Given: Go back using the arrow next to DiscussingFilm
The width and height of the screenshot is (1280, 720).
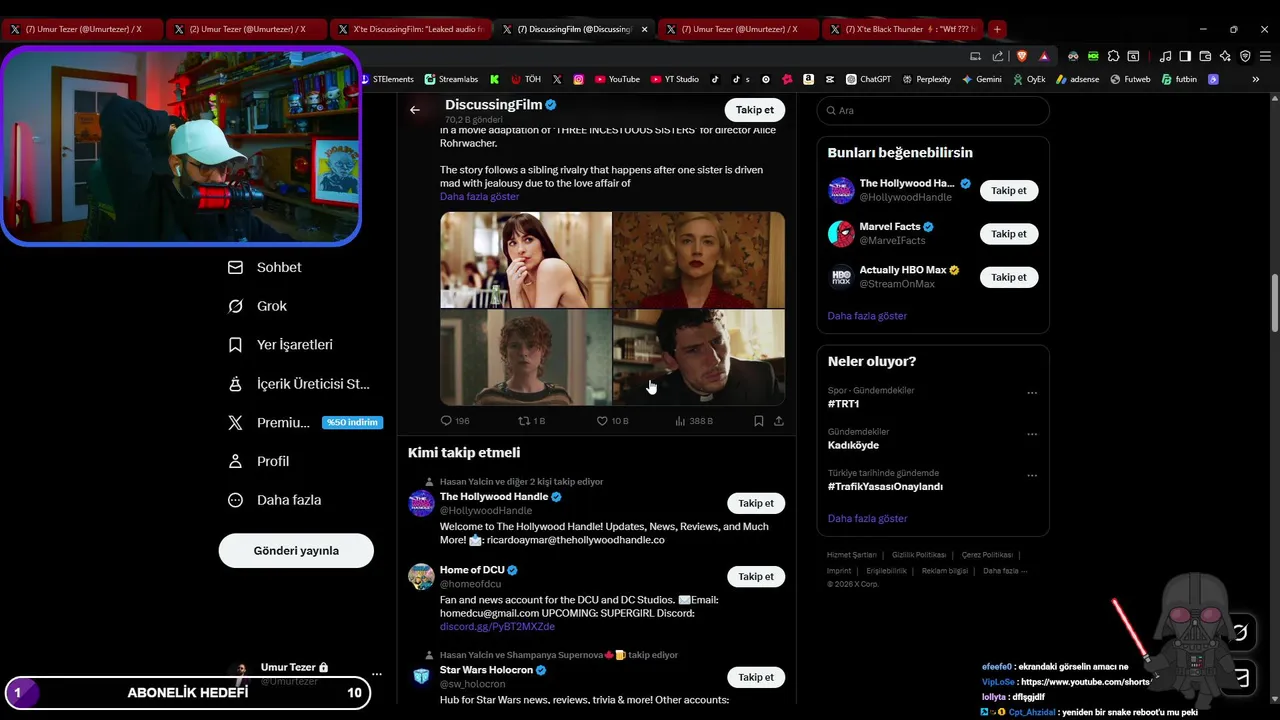Looking at the screenshot, I should click(415, 110).
